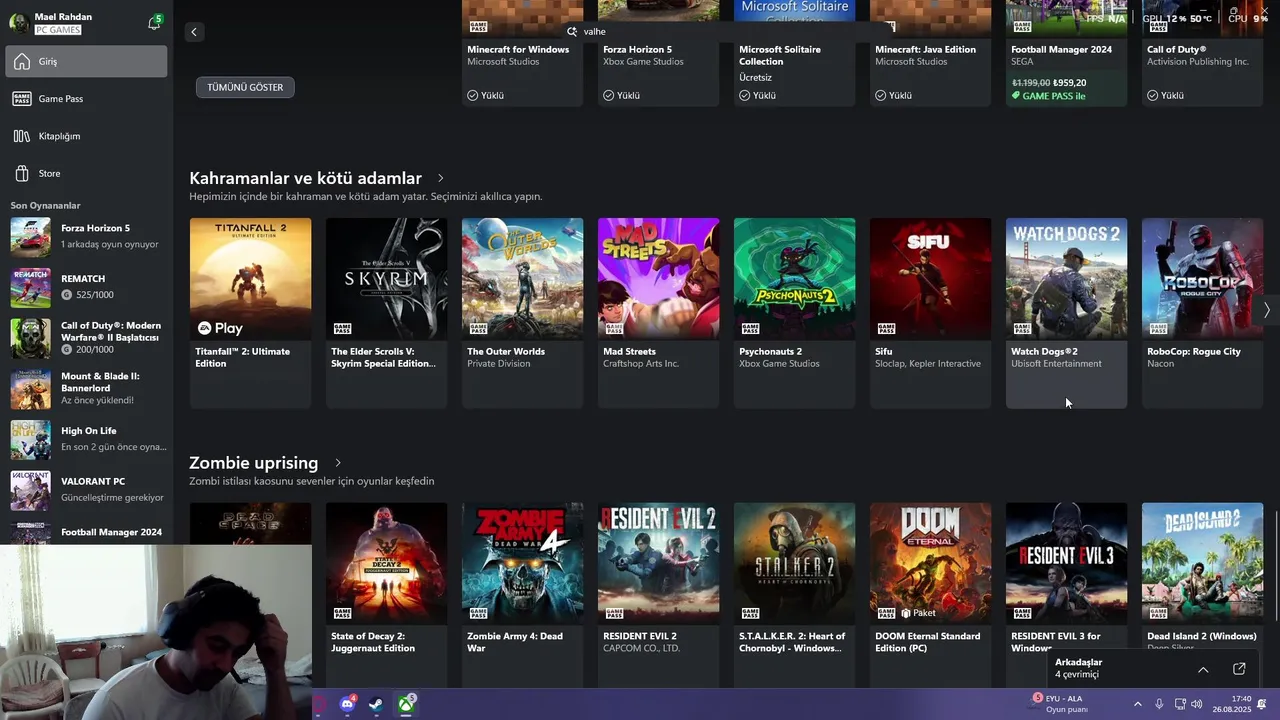Open Sifu game card
This screenshot has width=1280, height=720.
click(930, 313)
